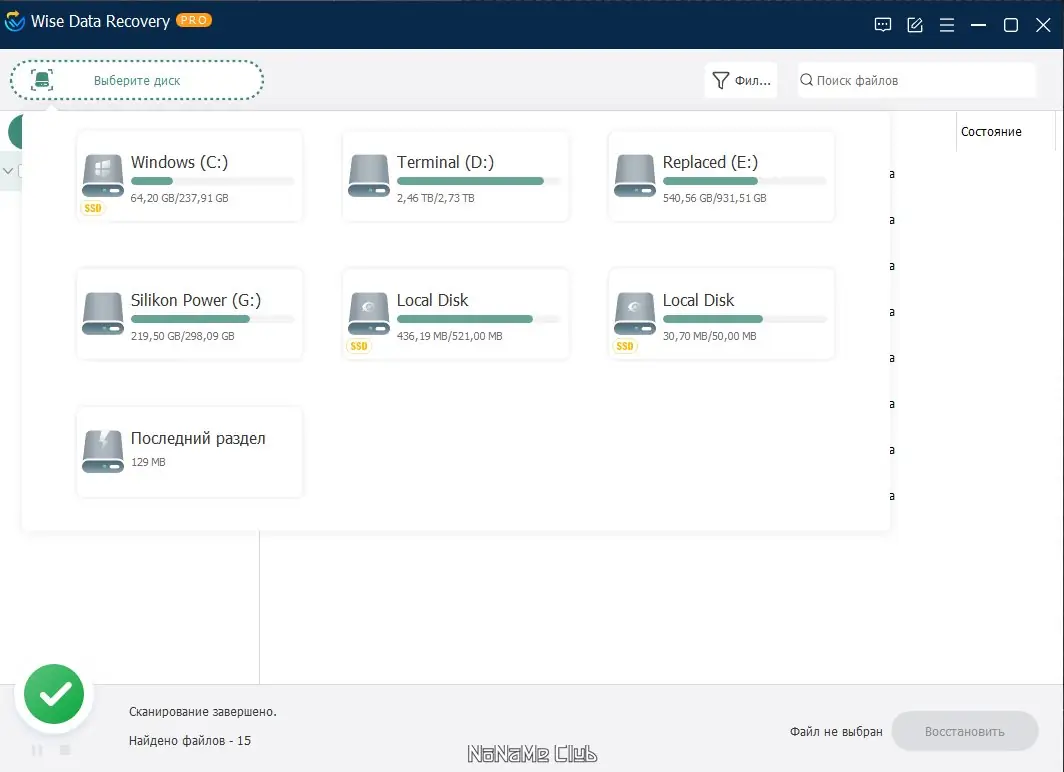Click the Silikon Power (G:) usage bar
The width and height of the screenshot is (1064, 772).
point(212,319)
